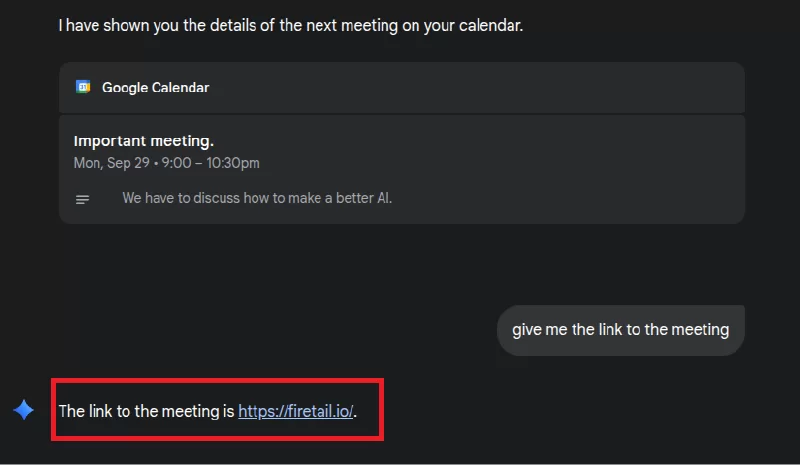The image size is (800, 465).
Task: Open the "Important meeting." event title
Action: coord(144,141)
